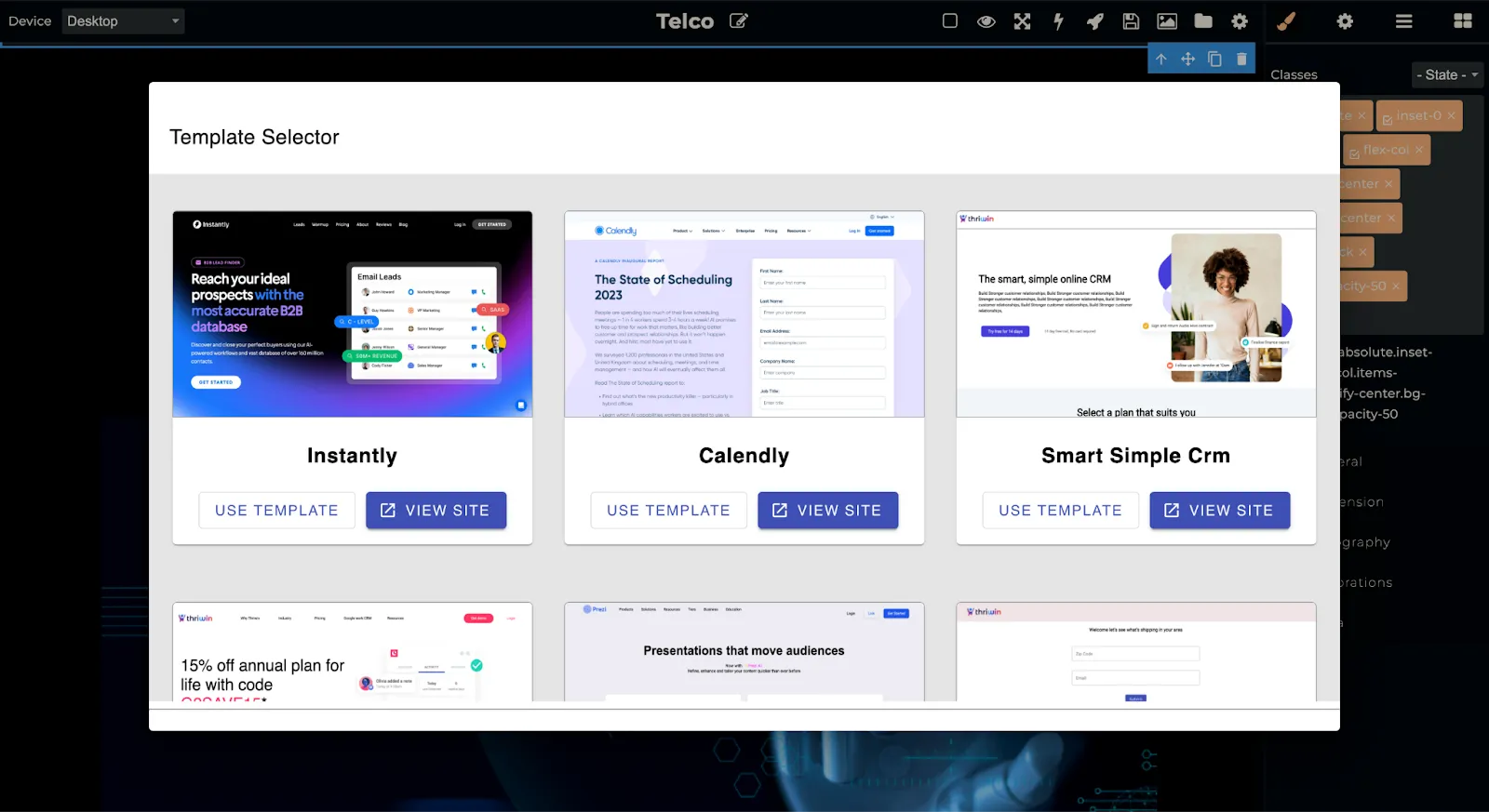Click the Smart Simple Crm preview thumbnail
This screenshot has width=1489, height=812.
pyautogui.click(x=1136, y=314)
